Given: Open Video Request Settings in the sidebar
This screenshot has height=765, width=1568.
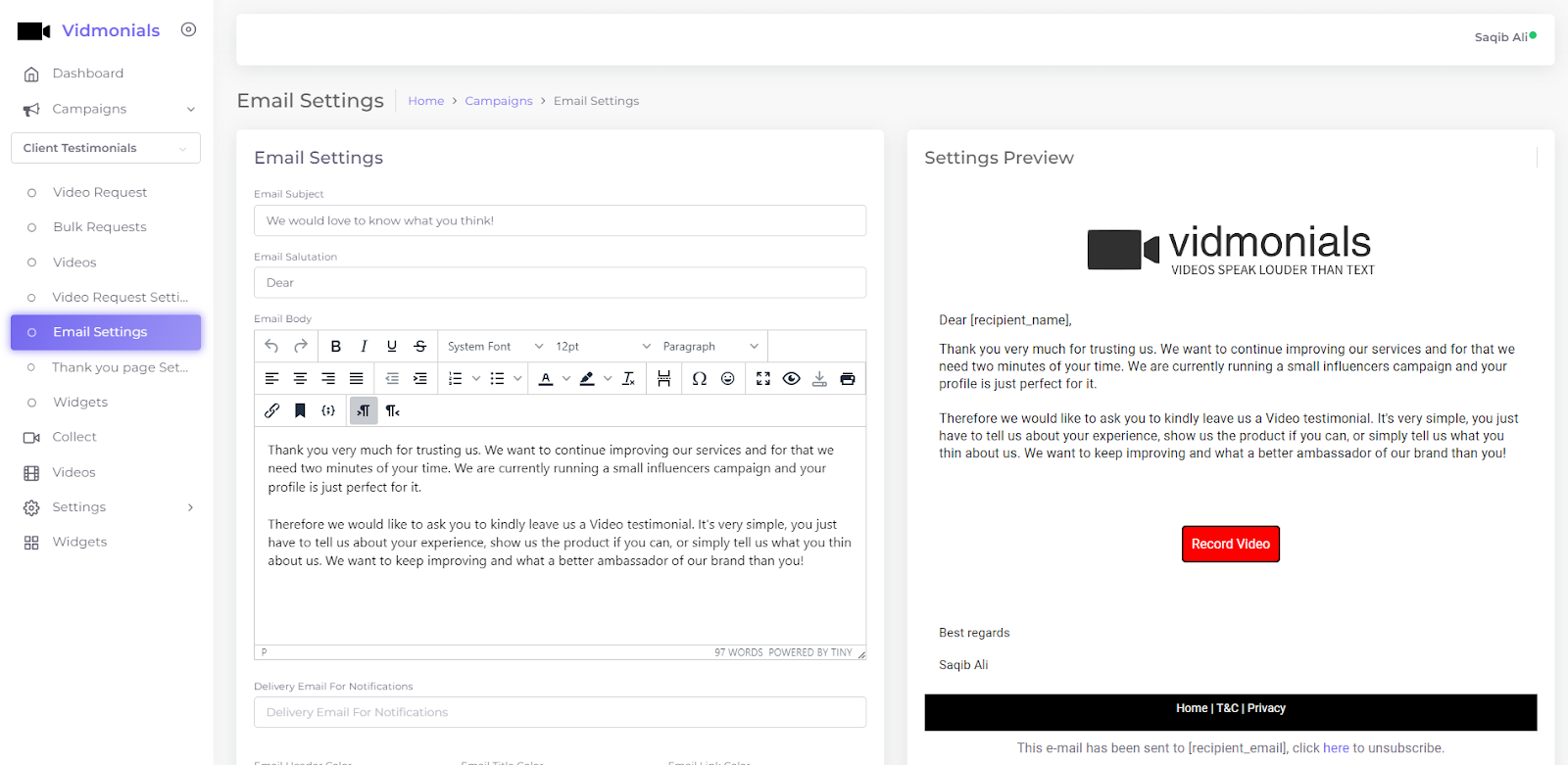Looking at the screenshot, I should 121,298.
